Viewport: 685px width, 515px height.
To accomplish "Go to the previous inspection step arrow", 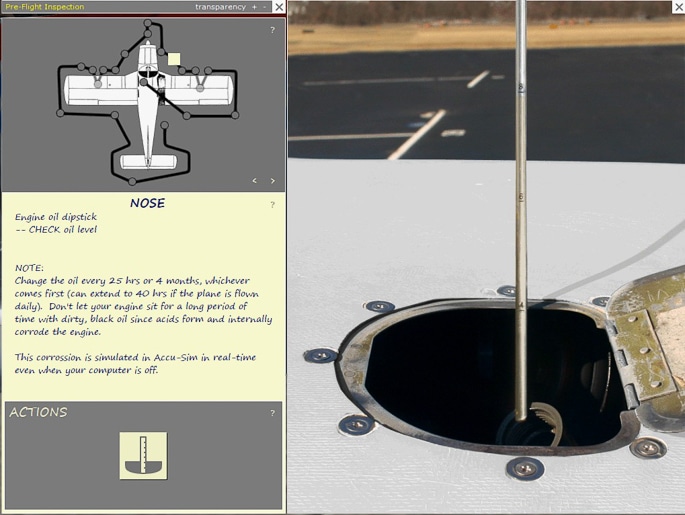I will click(255, 181).
